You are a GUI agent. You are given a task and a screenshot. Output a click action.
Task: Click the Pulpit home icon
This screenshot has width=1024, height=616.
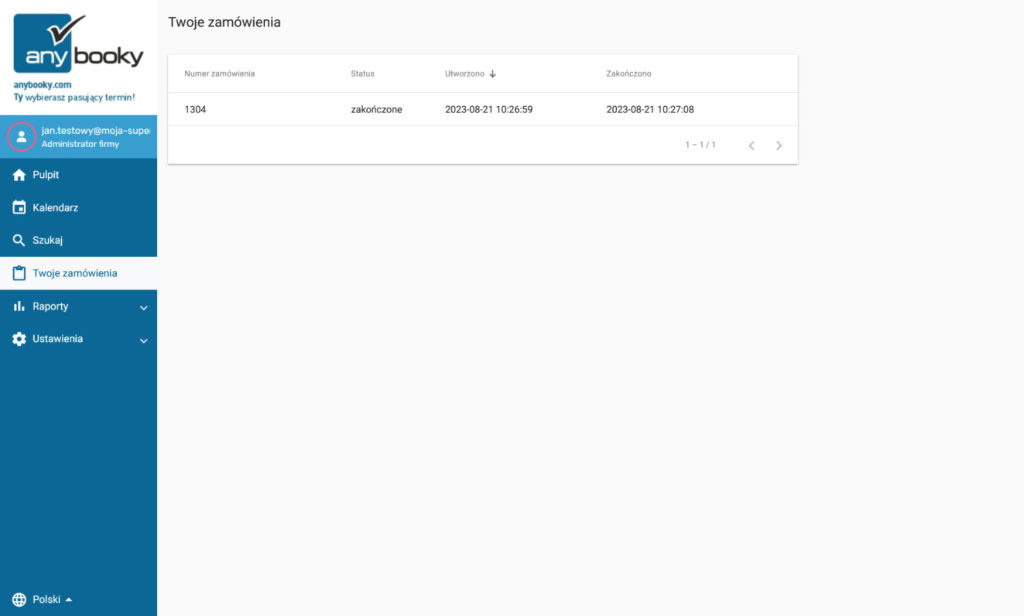point(19,175)
